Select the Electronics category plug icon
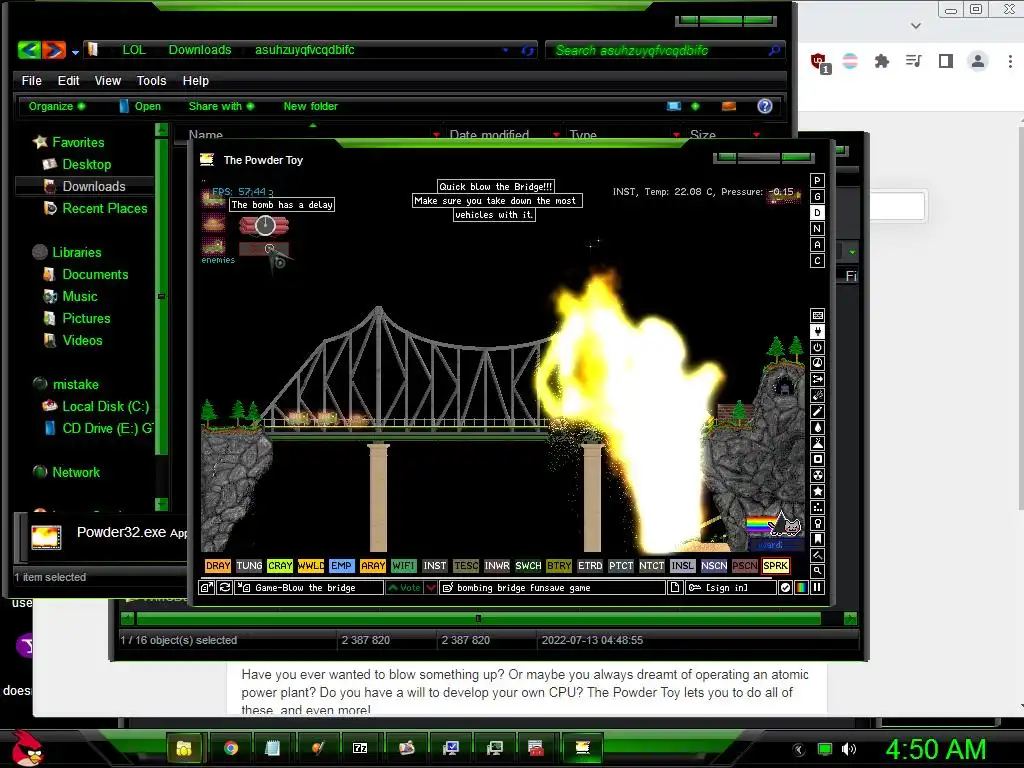This screenshot has width=1024, height=768. tap(817, 332)
